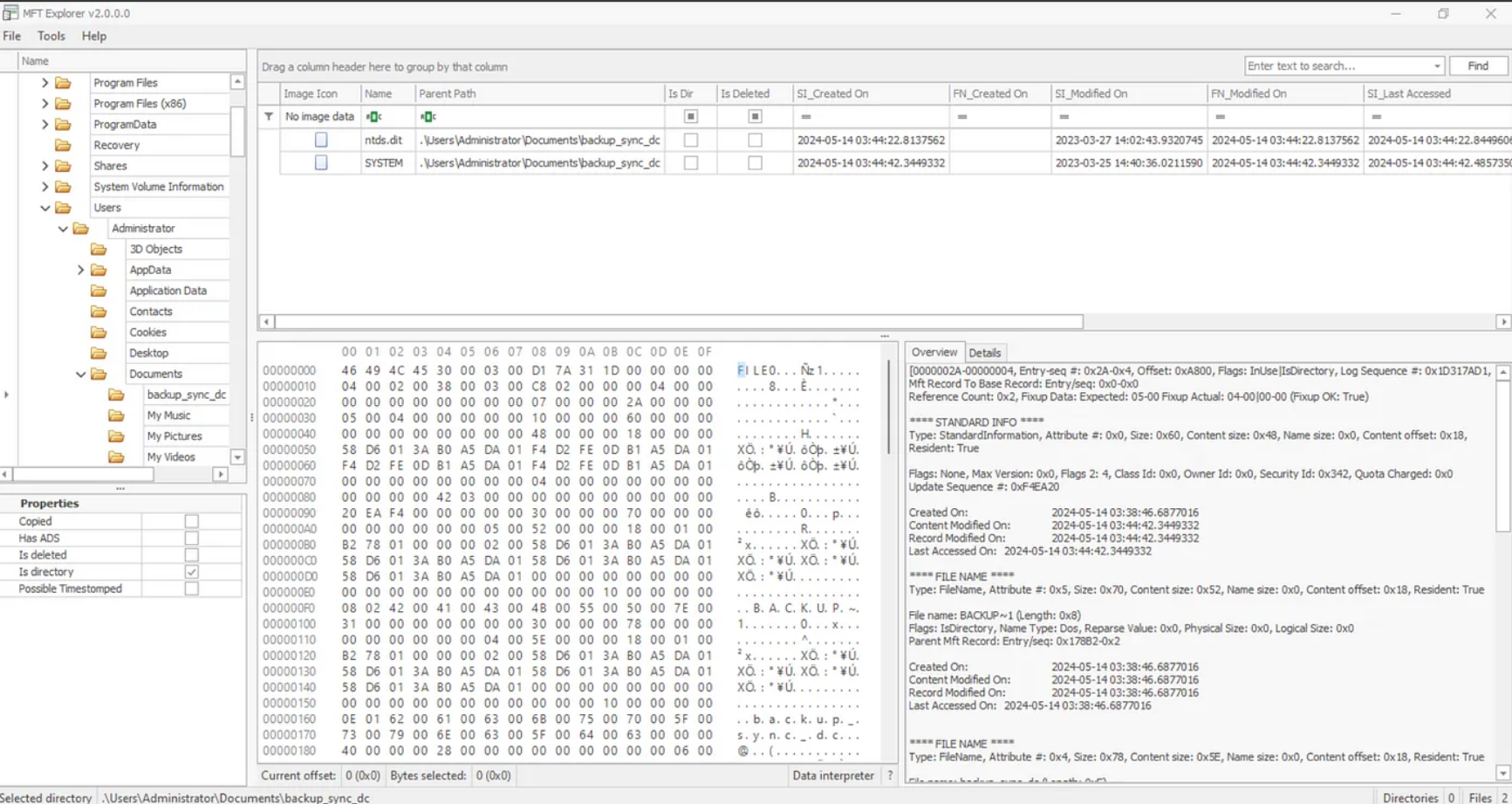
Task: Click the Administrator folder icon
Action: click(81, 228)
